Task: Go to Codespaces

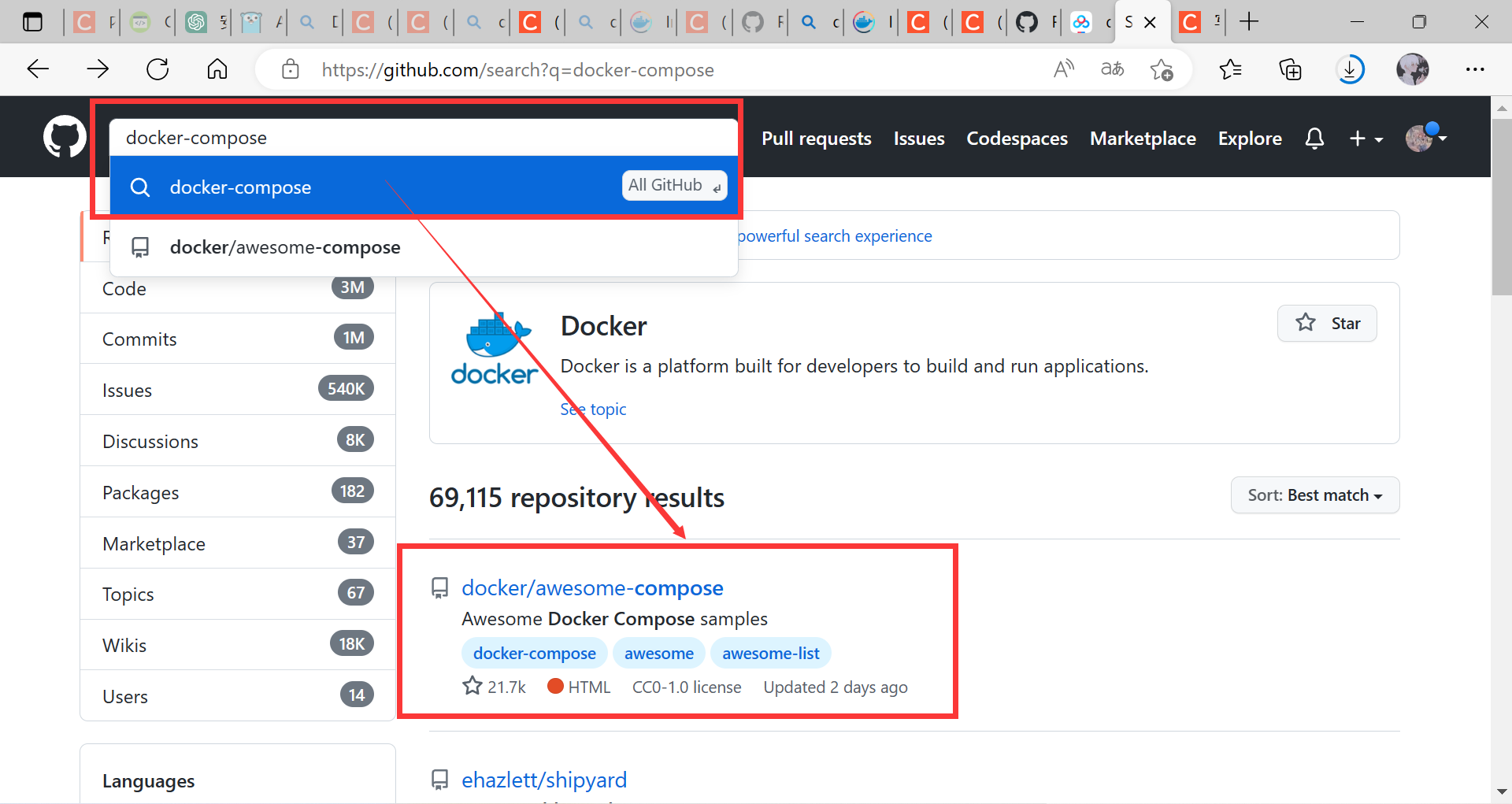Action: [1017, 139]
